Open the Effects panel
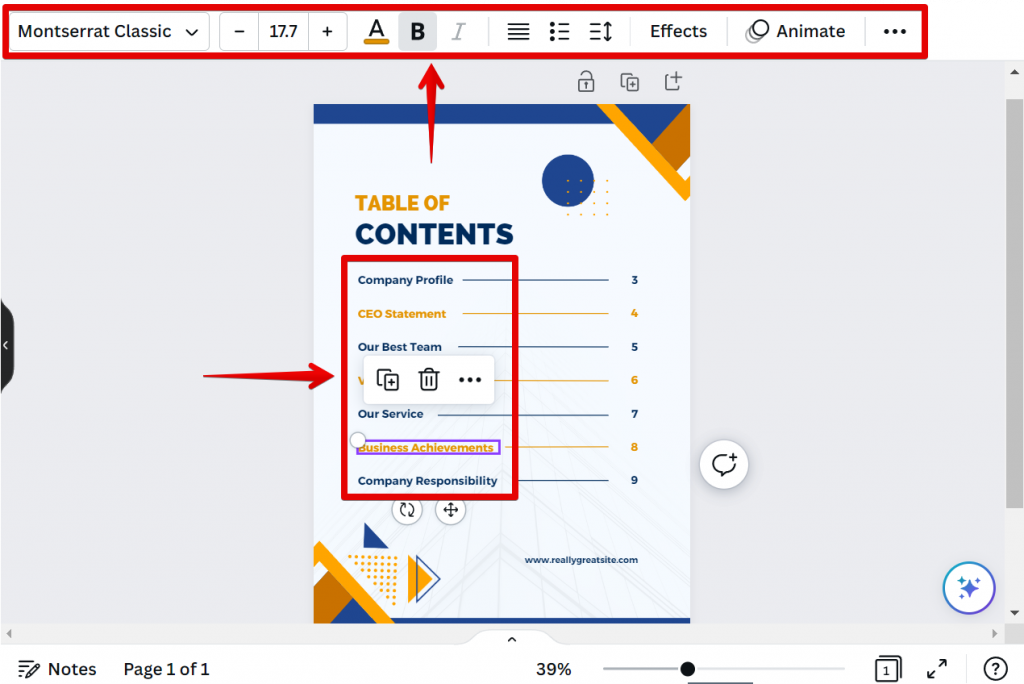The image size is (1024, 684). [677, 31]
